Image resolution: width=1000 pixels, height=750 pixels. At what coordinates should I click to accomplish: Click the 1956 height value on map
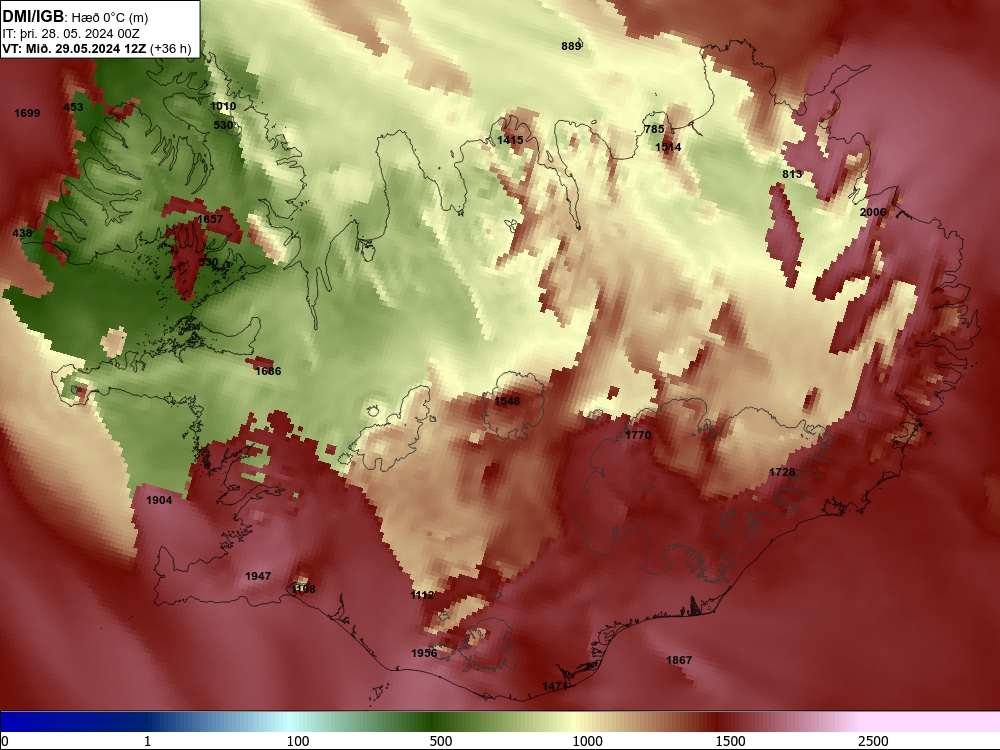(424, 652)
